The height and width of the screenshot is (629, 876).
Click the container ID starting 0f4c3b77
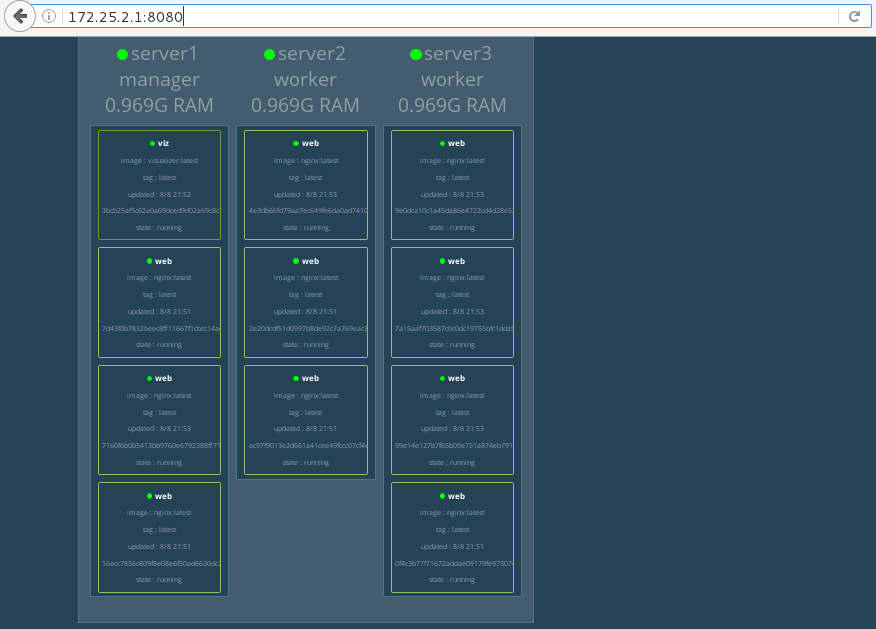click(454, 563)
